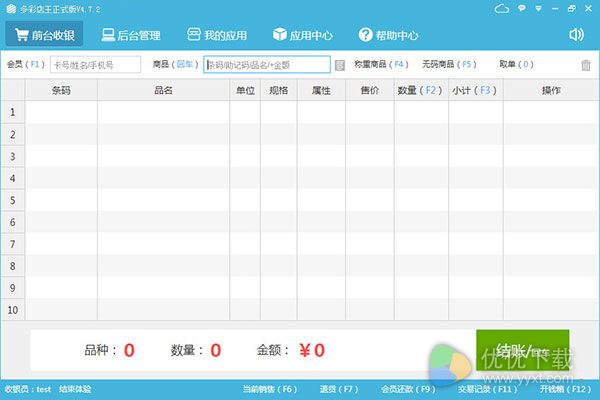Select row number 5 in table
The height and width of the screenshot is (400, 600).
[x=13, y=200]
